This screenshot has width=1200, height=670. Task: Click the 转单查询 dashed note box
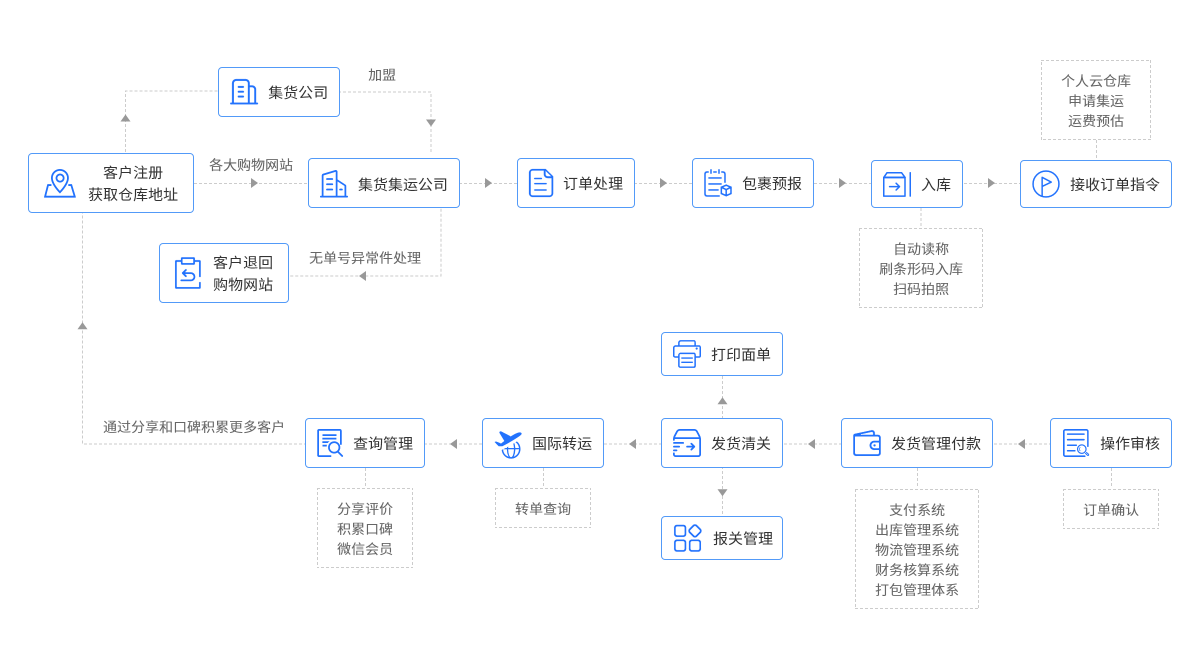click(x=543, y=508)
